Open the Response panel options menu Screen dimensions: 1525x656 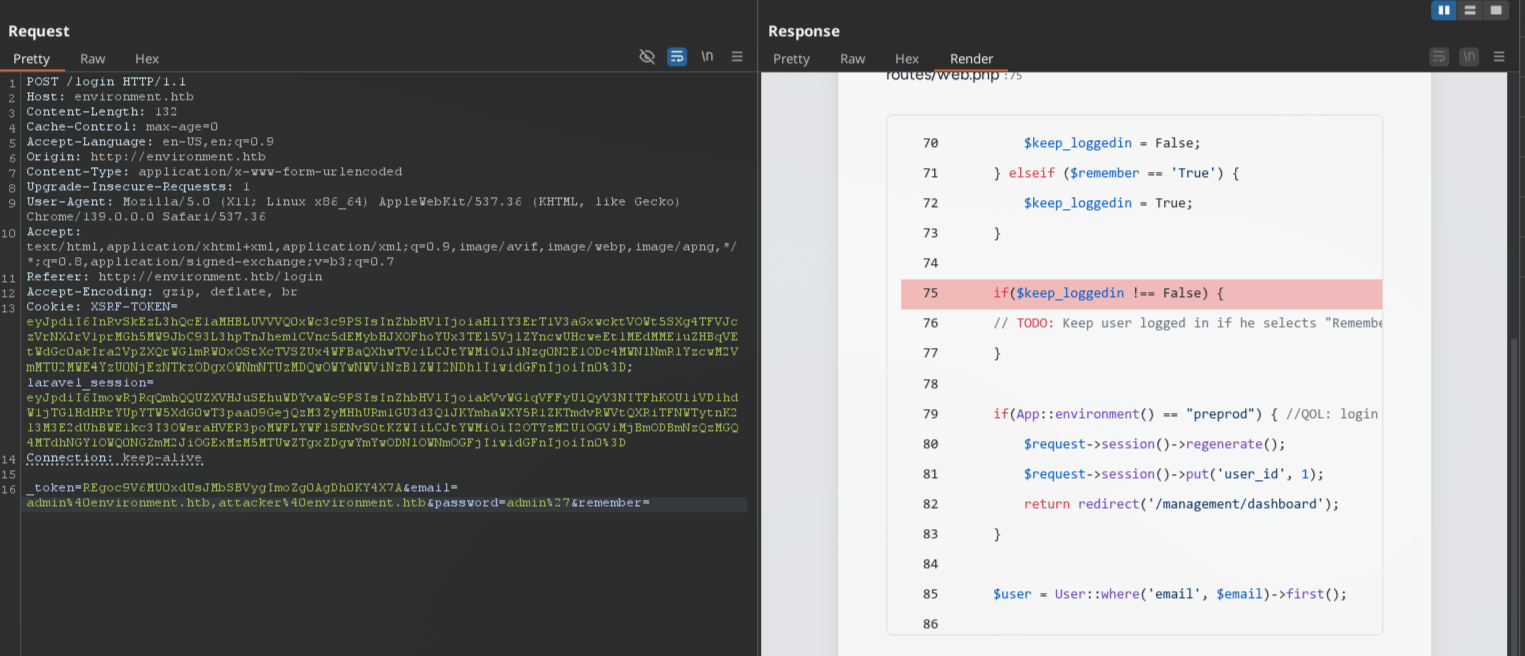pos(1499,57)
